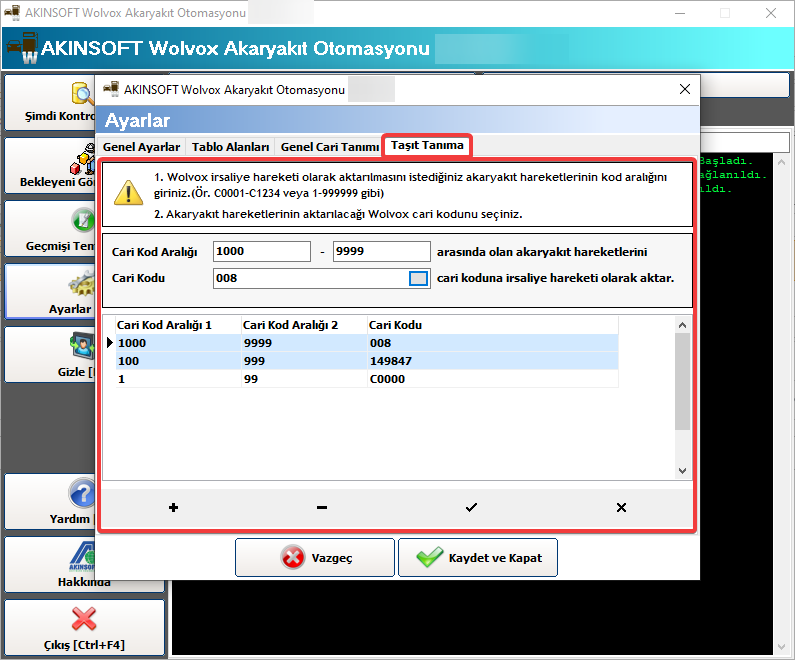The width and height of the screenshot is (795, 660).
Task: Confirm the record with the checkmark icon
Action: point(472,507)
